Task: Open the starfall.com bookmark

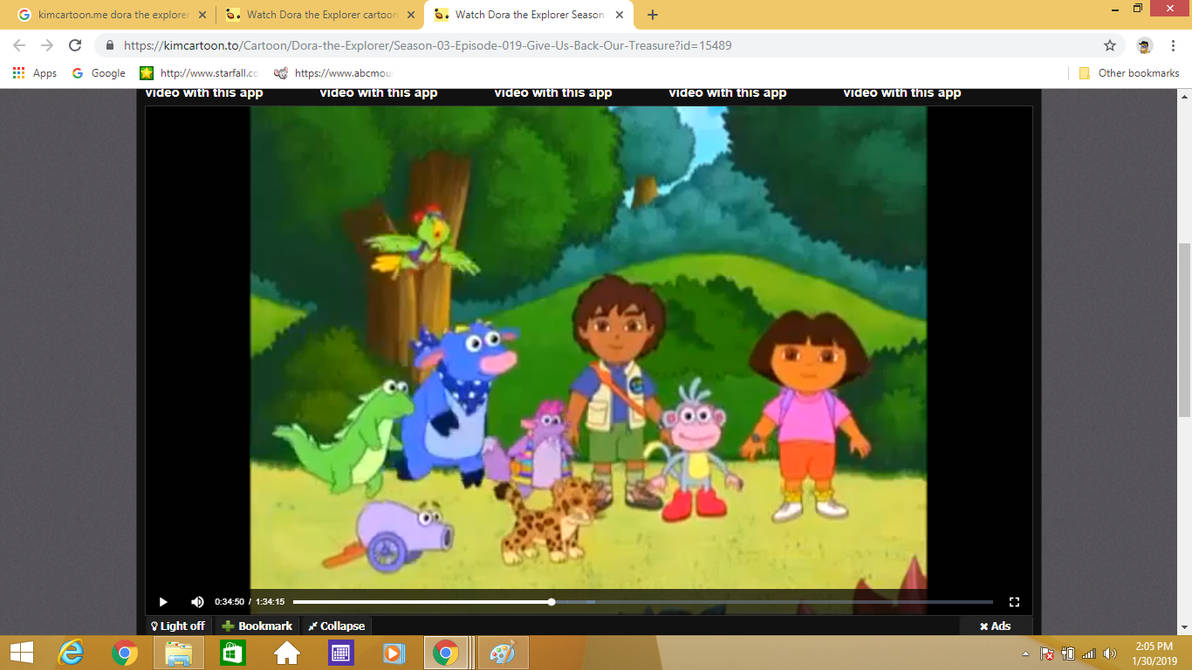Action: tap(199, 73)
